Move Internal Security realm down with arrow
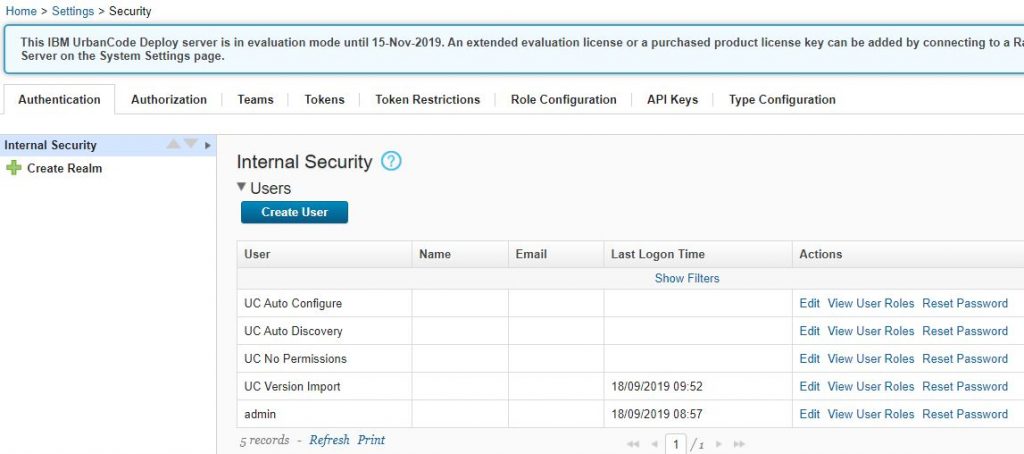This screenshot has height=454, width=1024. [191, 145]
